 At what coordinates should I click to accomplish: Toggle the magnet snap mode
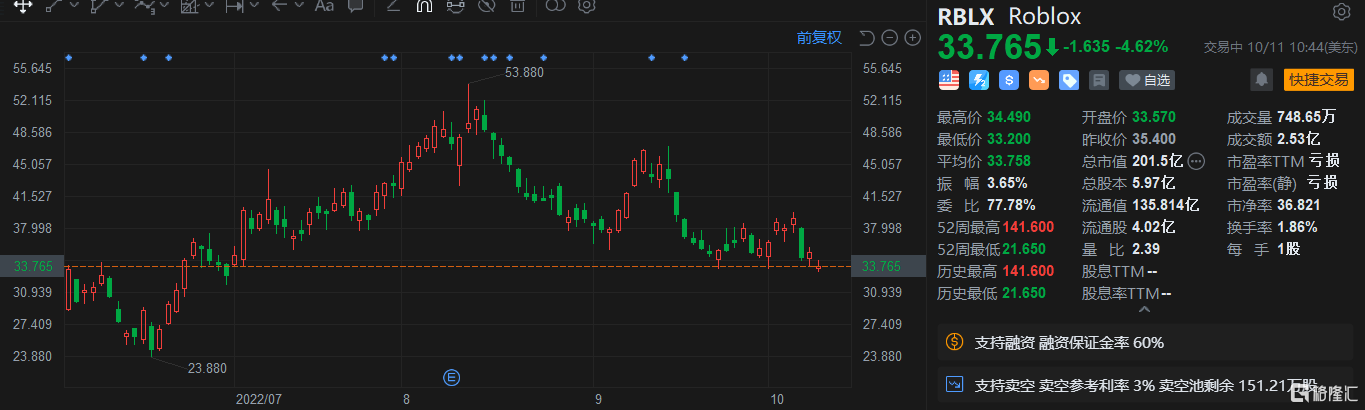click(424, 6)
